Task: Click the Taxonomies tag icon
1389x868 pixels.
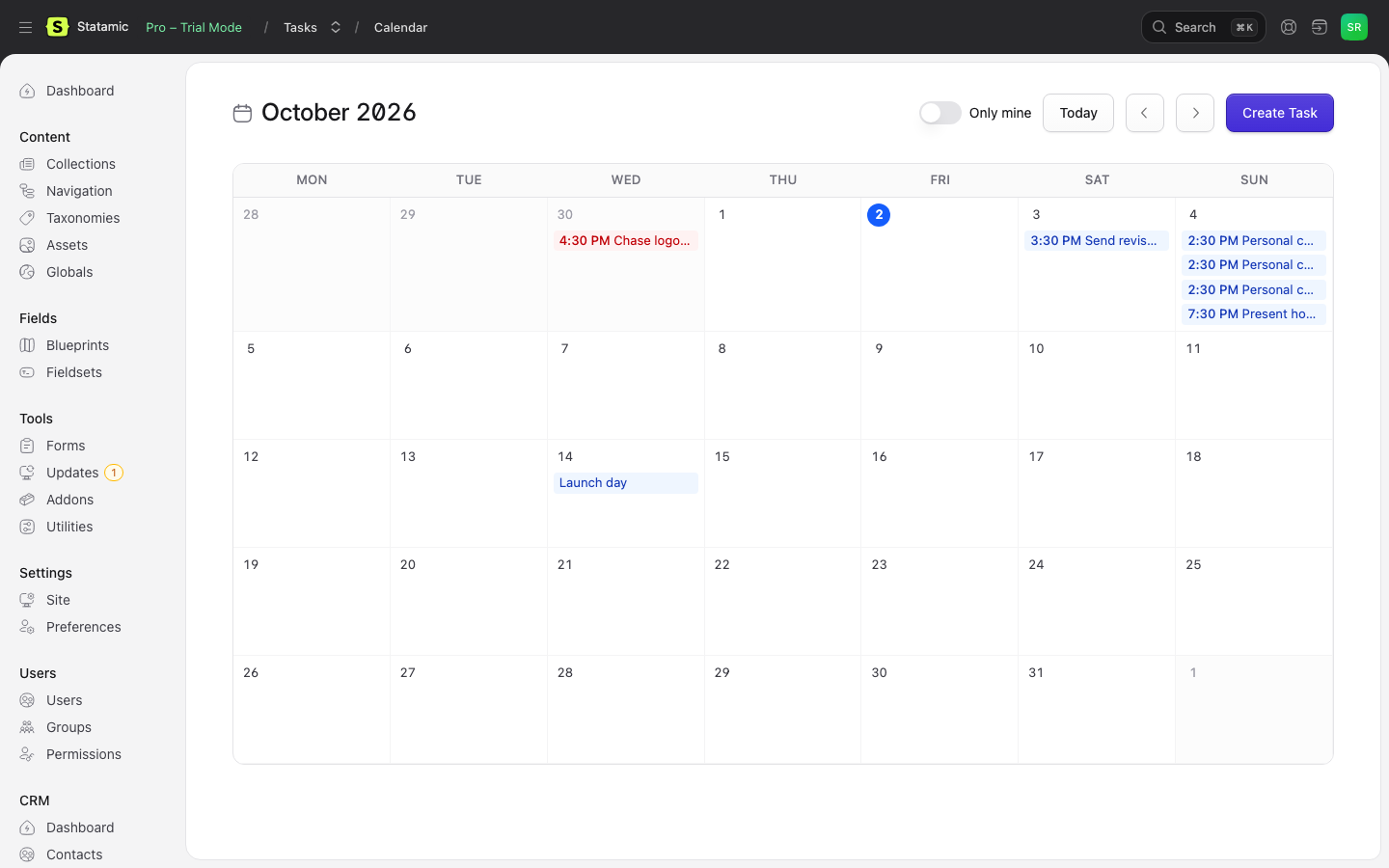Action: [x=27, y=218]
